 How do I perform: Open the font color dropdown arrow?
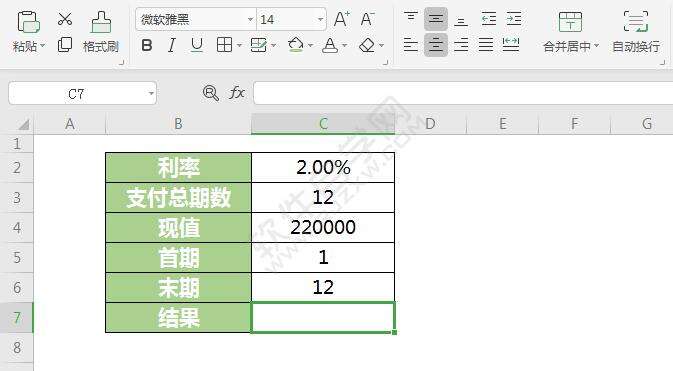[x=344, y=45]
